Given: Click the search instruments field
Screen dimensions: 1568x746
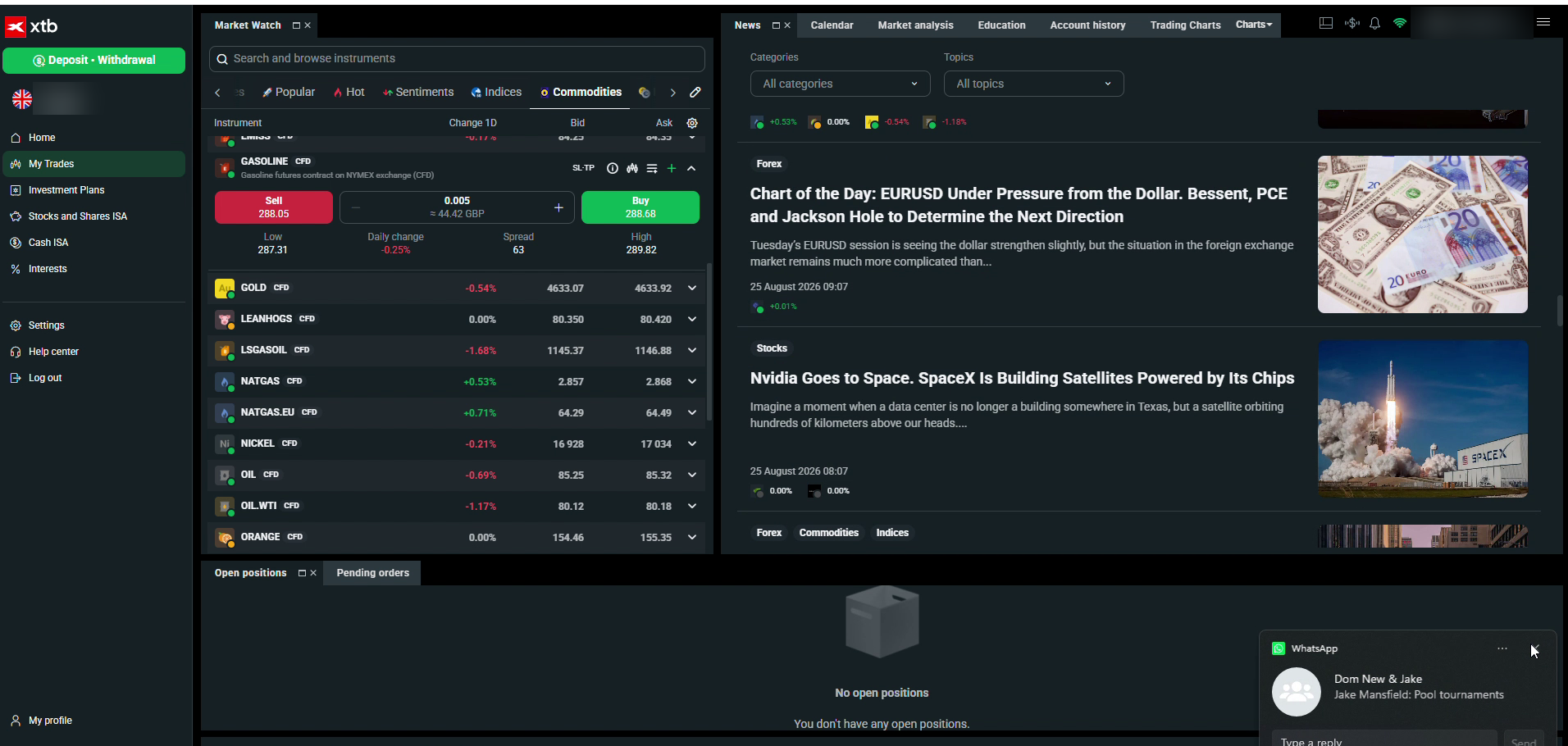Looking at the screenshot, I should (457, 59).
